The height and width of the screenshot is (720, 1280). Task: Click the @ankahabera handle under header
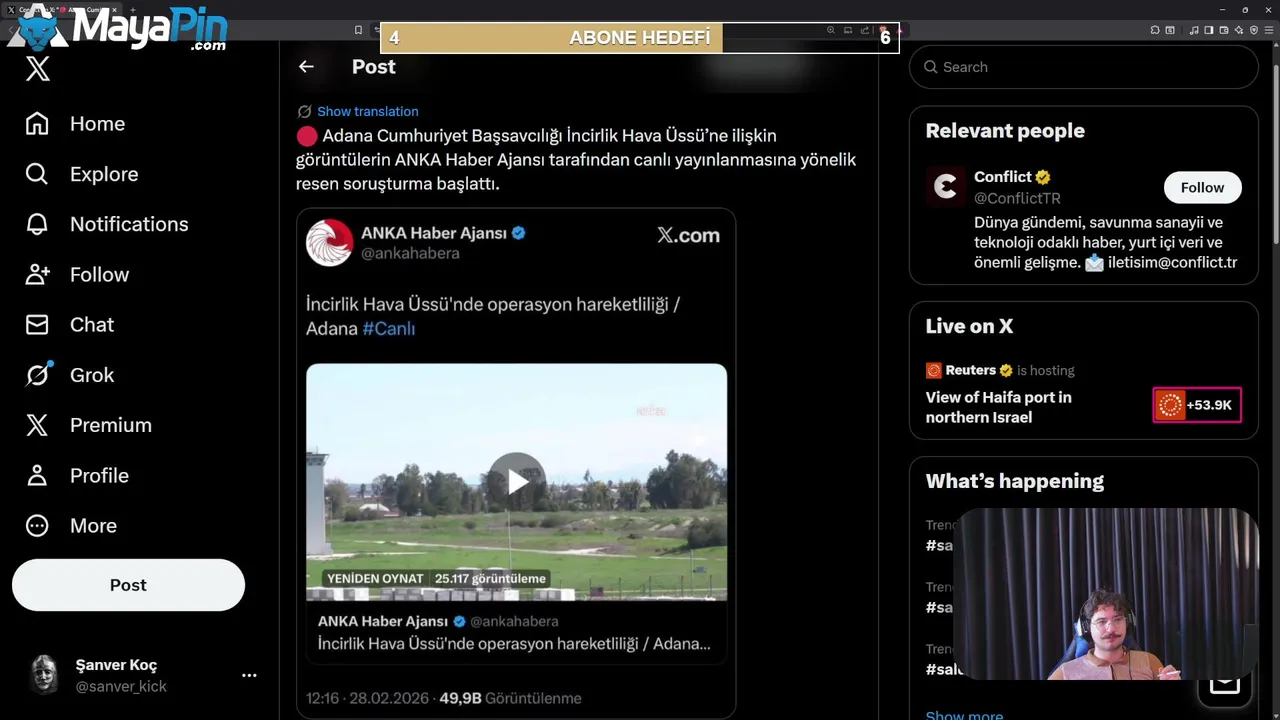point(410,253)
